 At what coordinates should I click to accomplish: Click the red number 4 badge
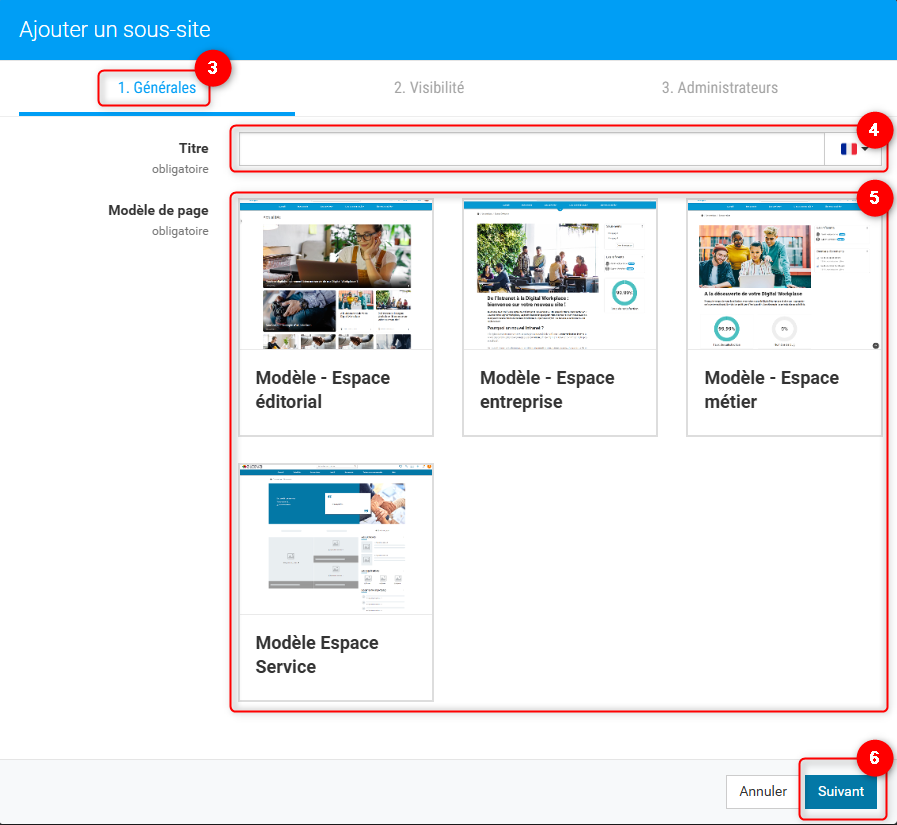pyautogui.click(x=873, y=130)
